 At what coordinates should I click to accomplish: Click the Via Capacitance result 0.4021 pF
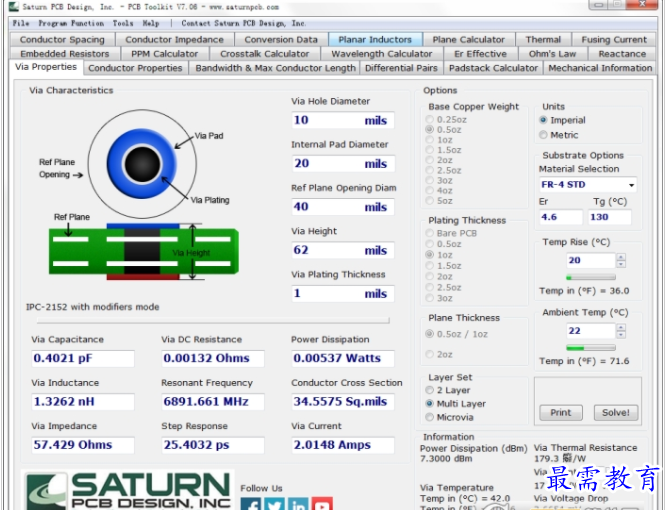[83, 358]
